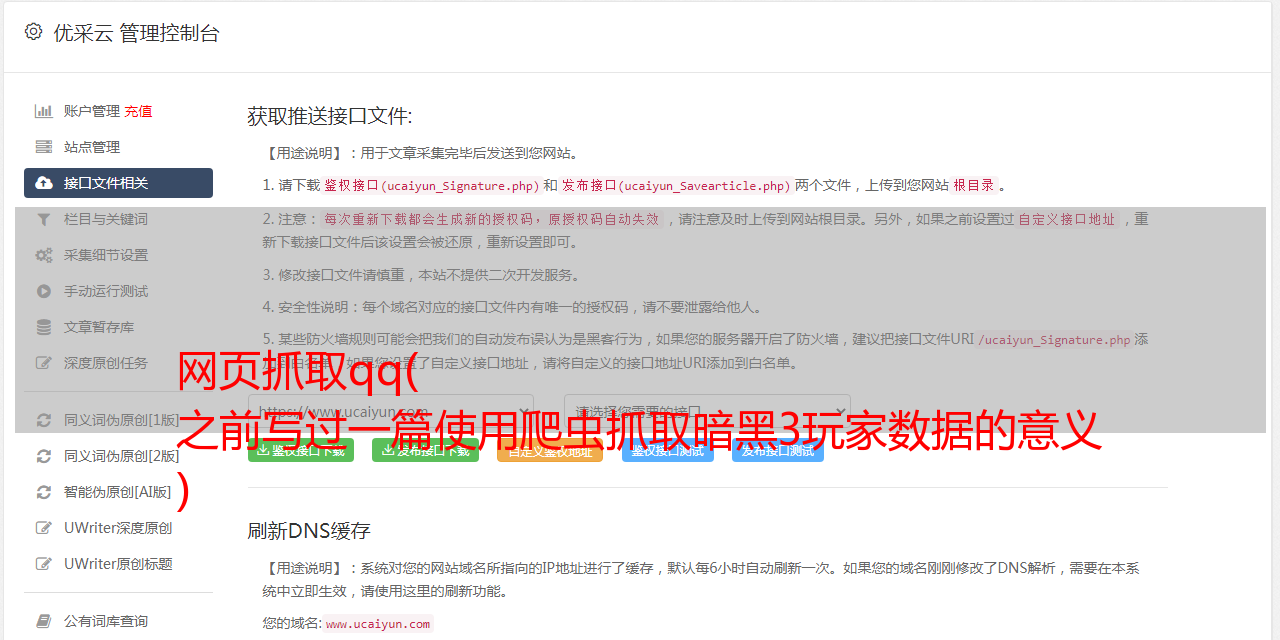
Task: Click the 优采云 管理控制台 title
Action: (136, 33)
